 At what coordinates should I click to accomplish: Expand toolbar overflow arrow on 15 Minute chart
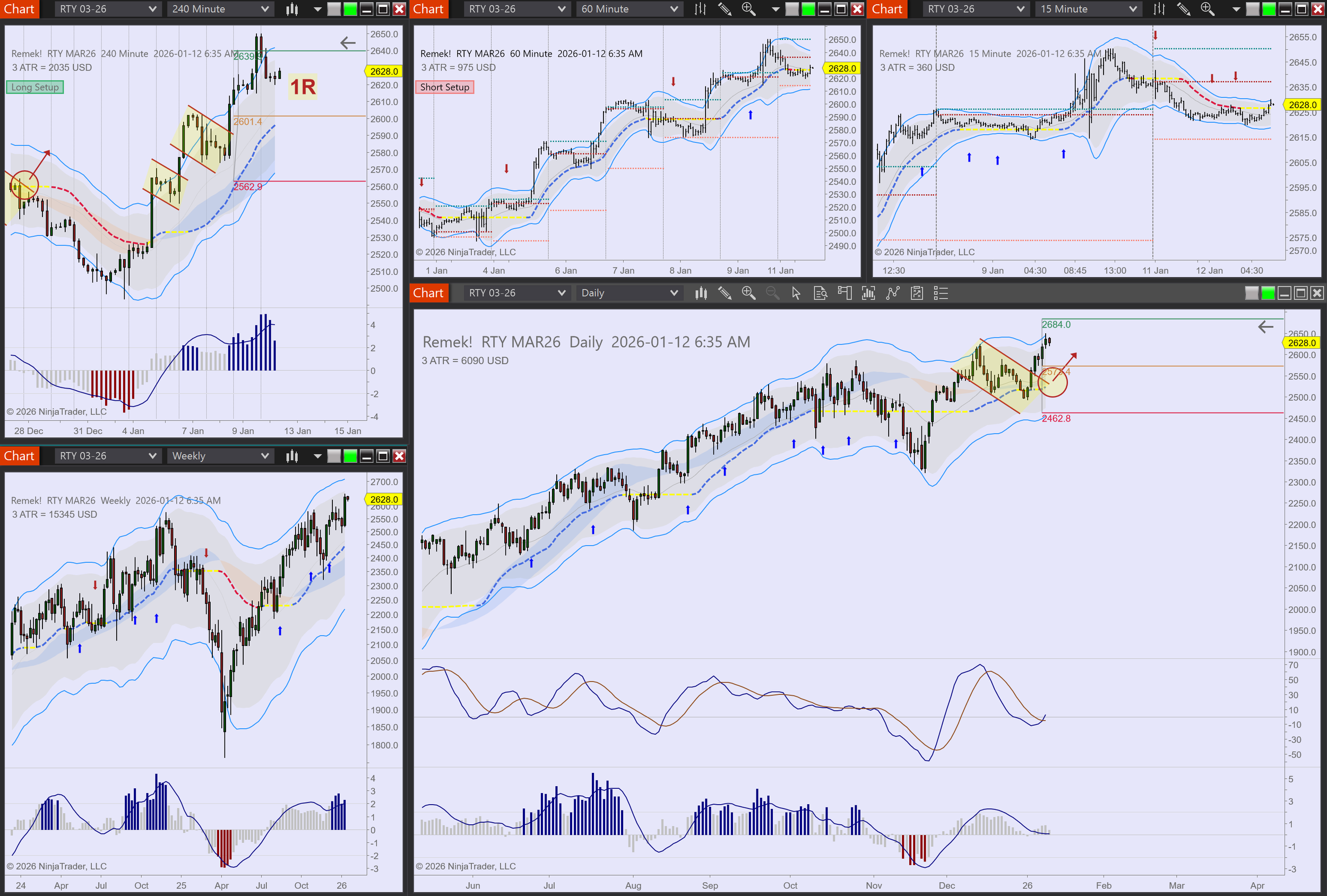(1236, 9)
